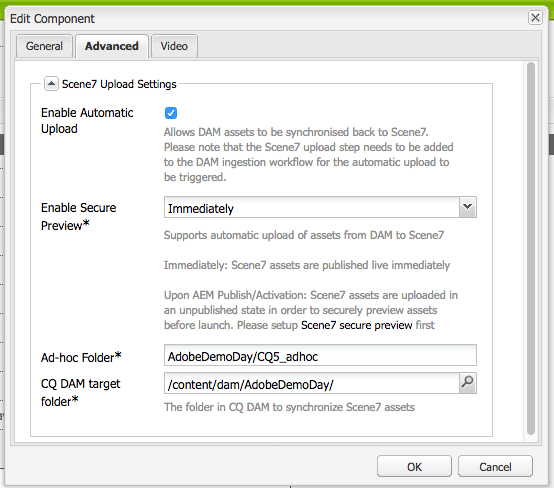Open Scene7 secure preview link
The image size is (554, 488).
point(356,325)
